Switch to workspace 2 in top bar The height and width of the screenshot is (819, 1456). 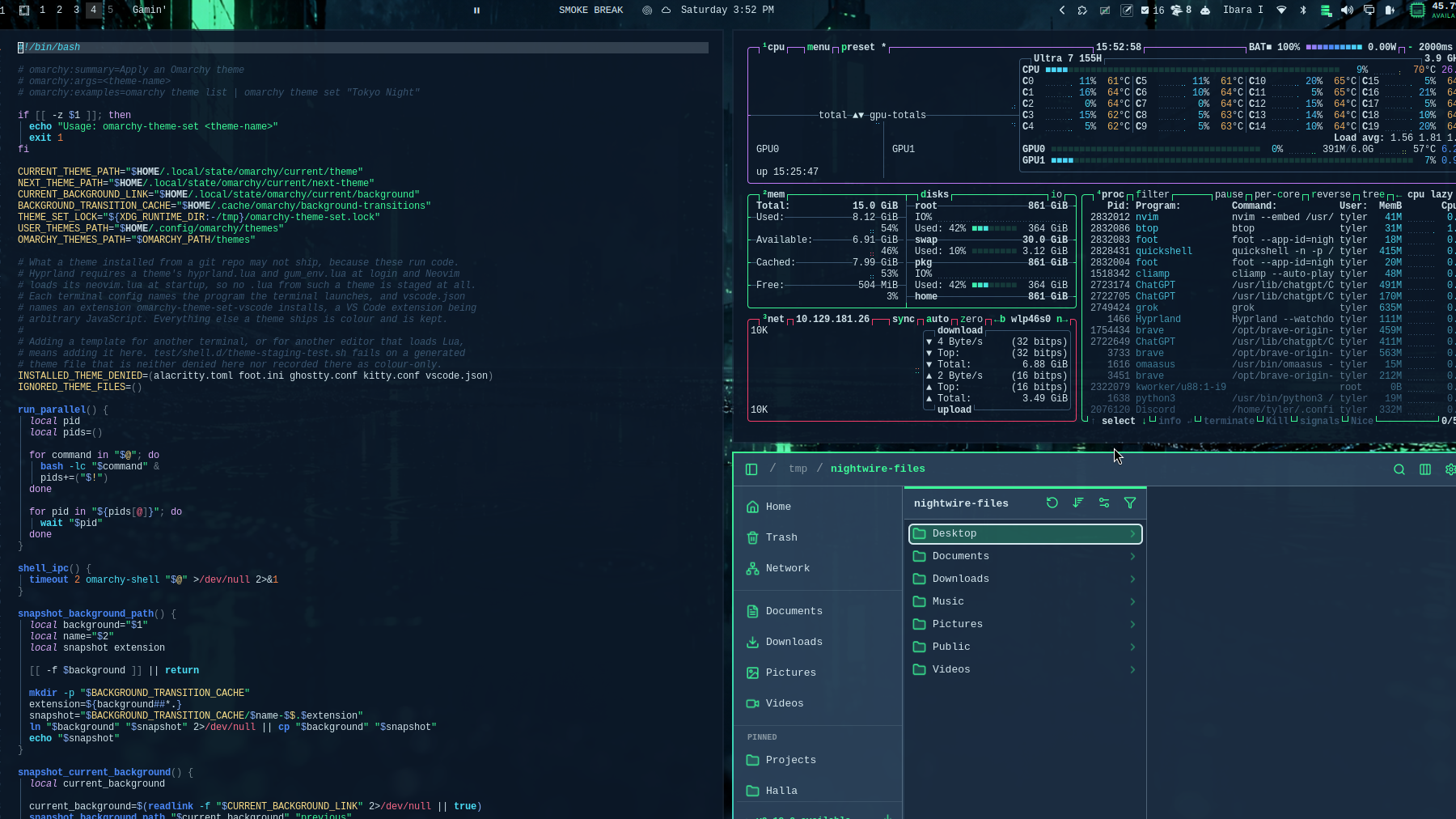tap(59, 11)
